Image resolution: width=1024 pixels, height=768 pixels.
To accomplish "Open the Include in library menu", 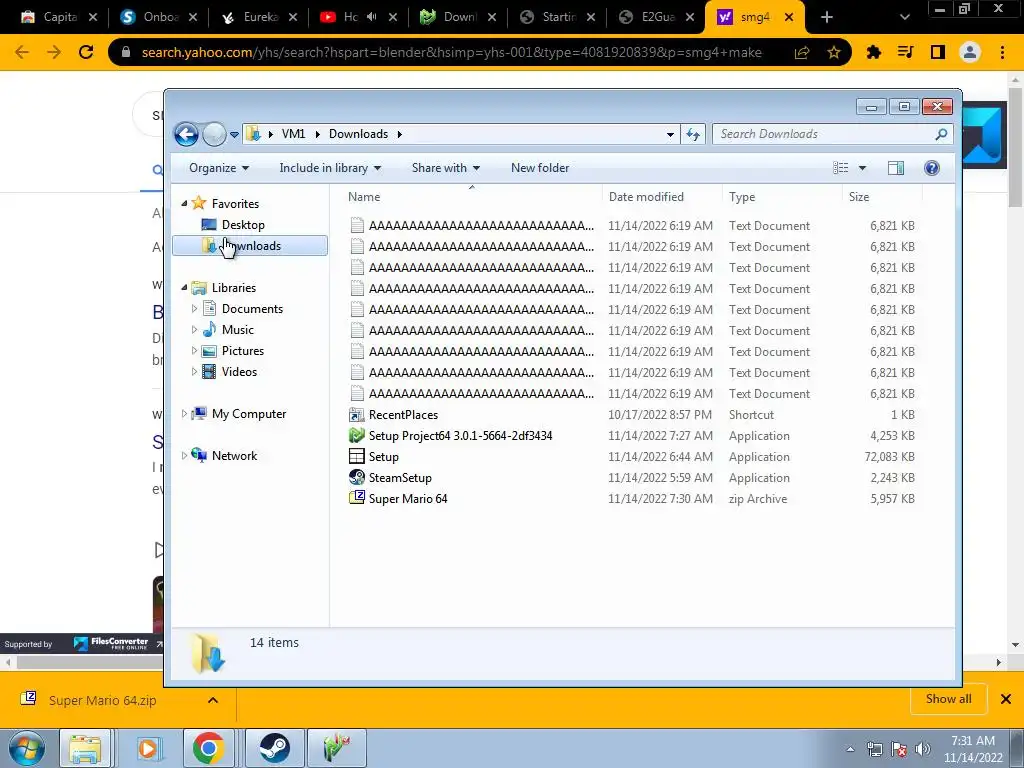I will coord(330,168).
